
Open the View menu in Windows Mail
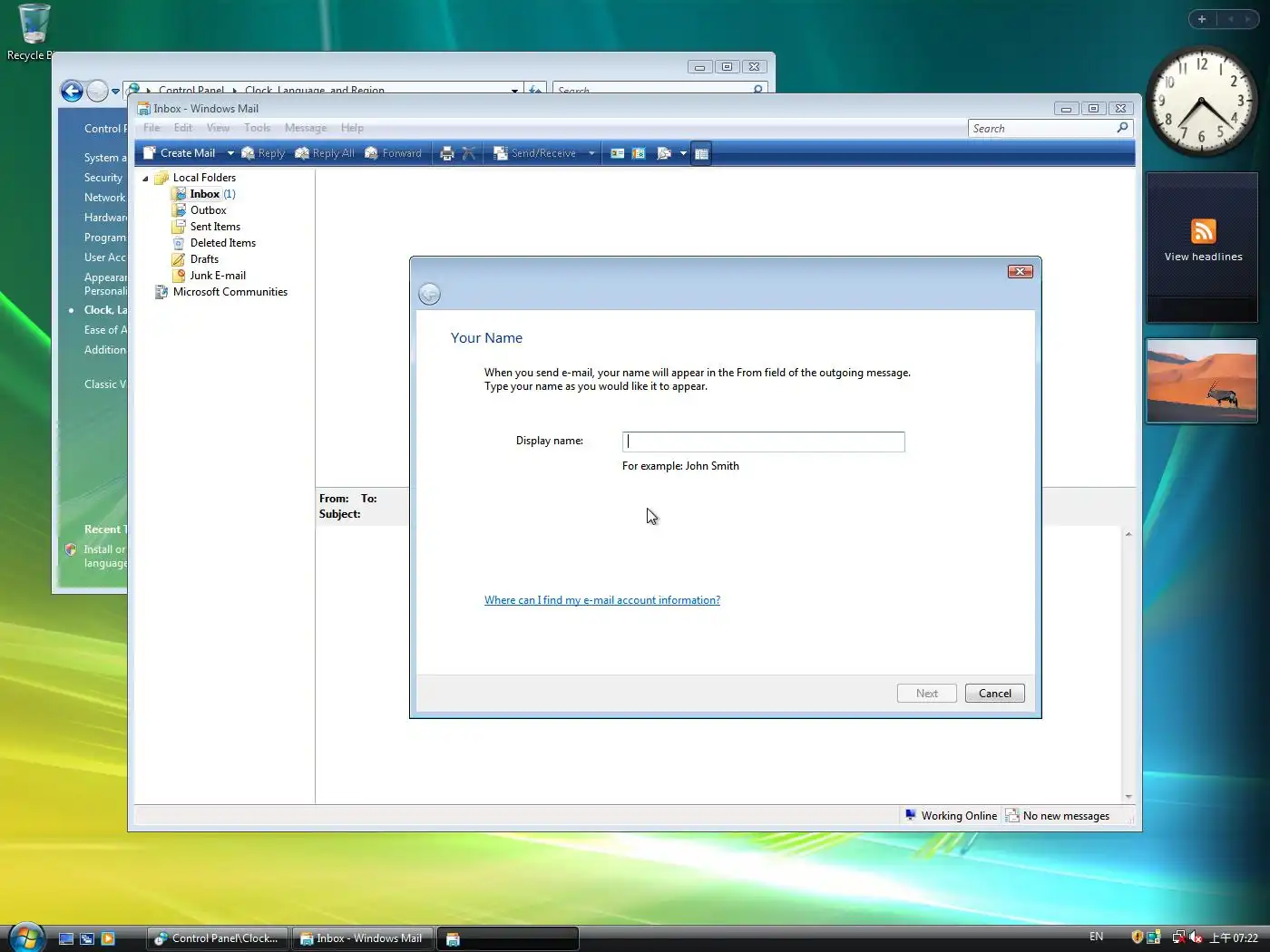pos(218,128)
